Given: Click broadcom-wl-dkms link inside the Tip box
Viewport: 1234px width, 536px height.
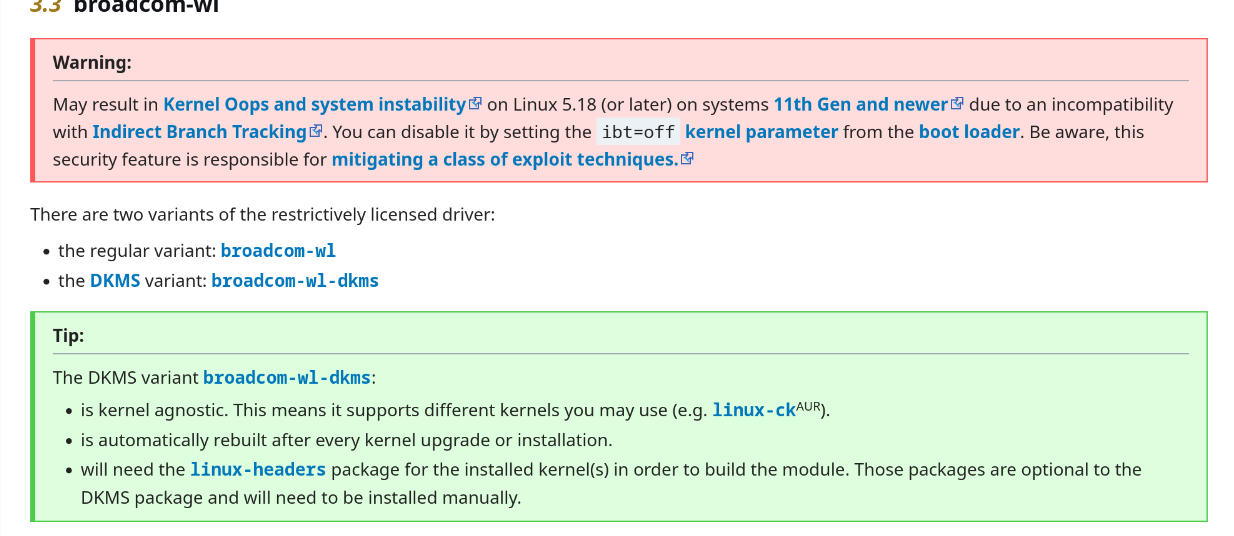Looking at the screenshot, I should click(287, 377).
